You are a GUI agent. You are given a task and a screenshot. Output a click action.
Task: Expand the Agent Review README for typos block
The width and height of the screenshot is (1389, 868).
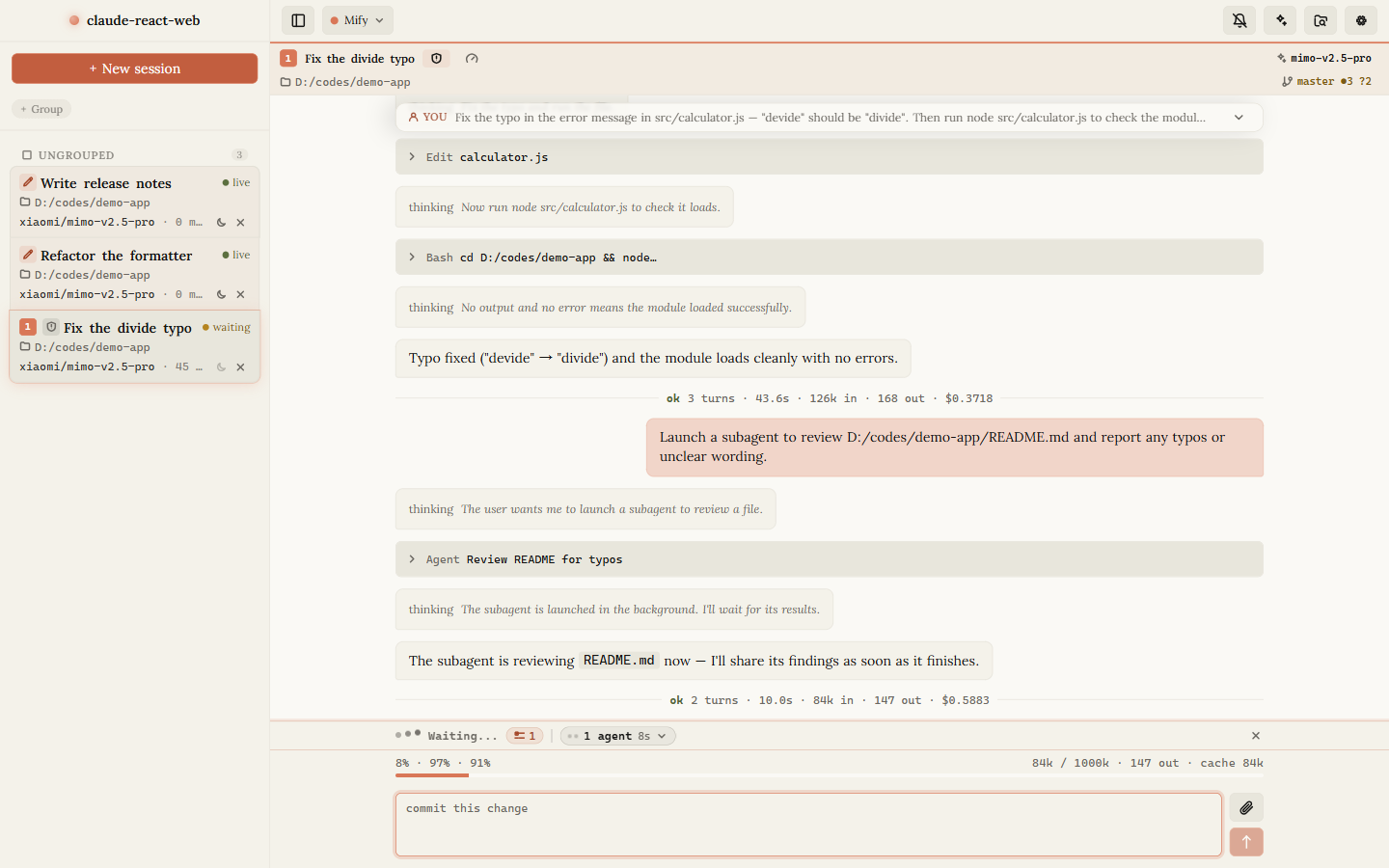[x=830, y=559]
